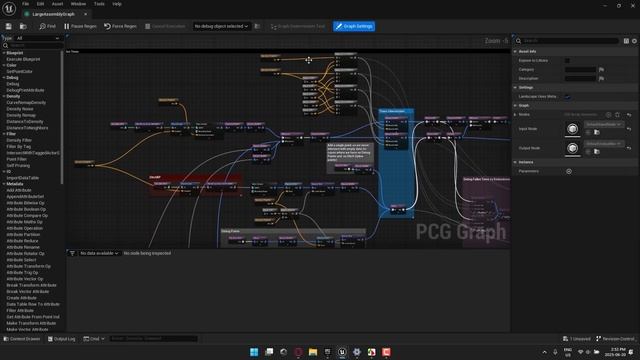This screenshot has height=360, width=640.
Task: Click the trash icon for Nodes array
Action: pos(617,115)
